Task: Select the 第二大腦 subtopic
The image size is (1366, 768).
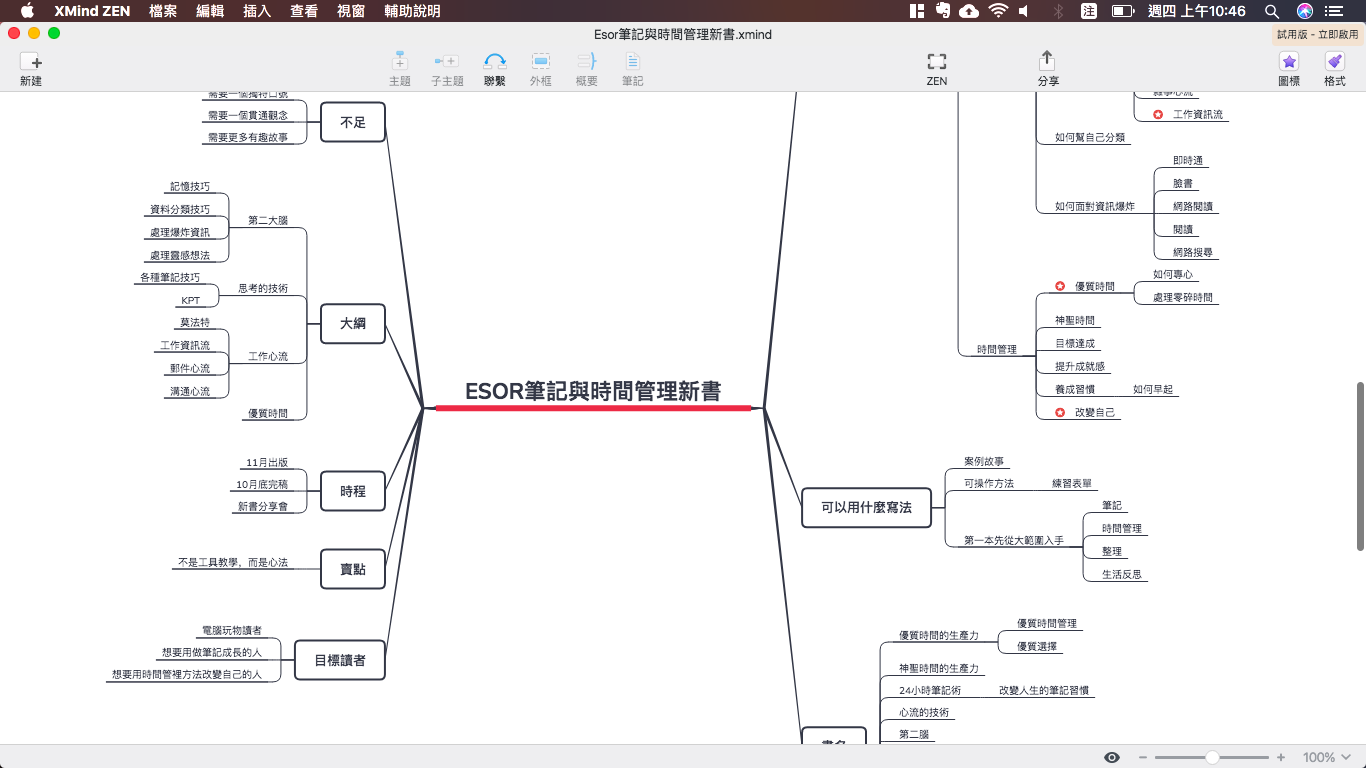Action: pyautogui.click(x=268, y=220)
